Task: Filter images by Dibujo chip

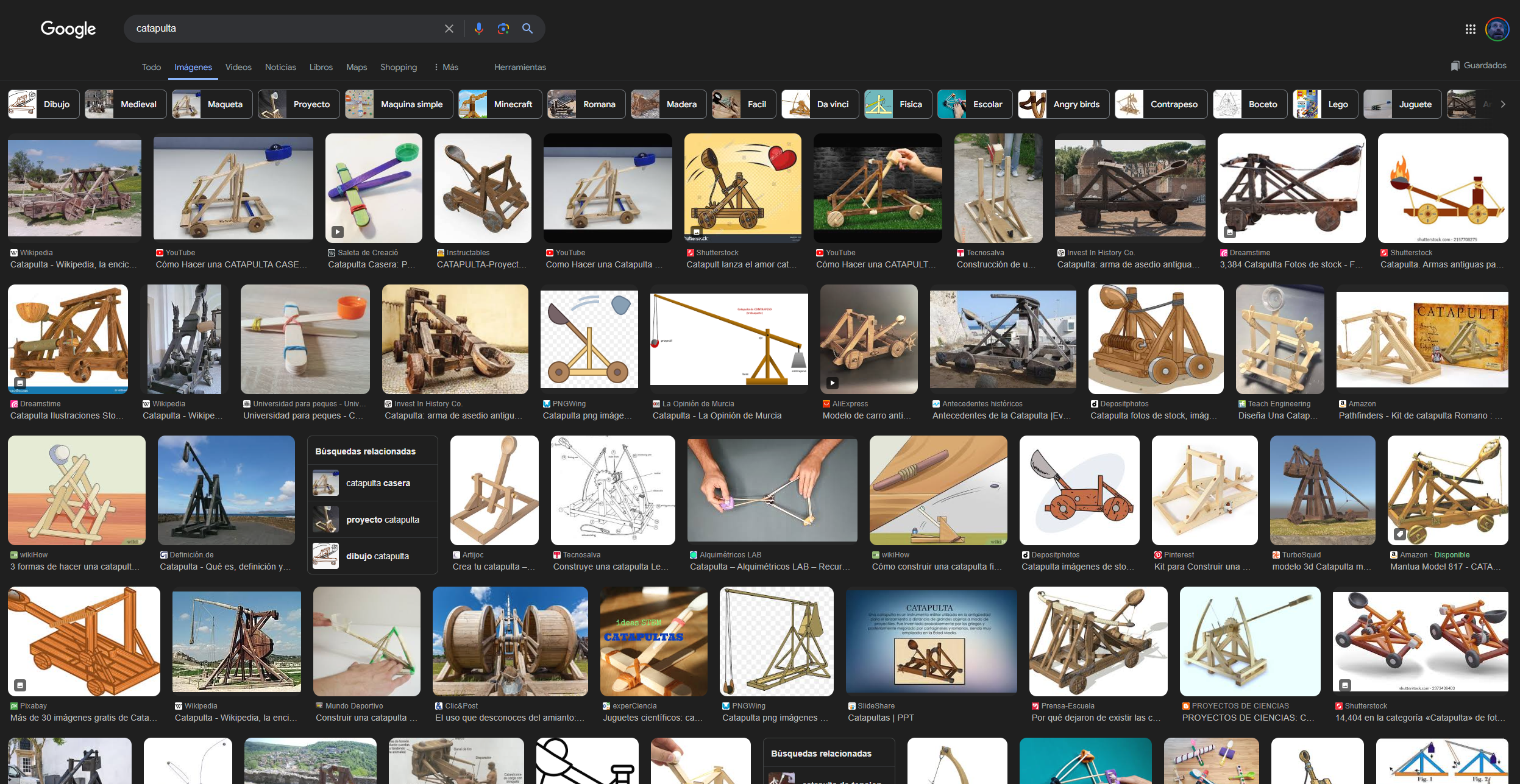Action: [x=44, y=104]
